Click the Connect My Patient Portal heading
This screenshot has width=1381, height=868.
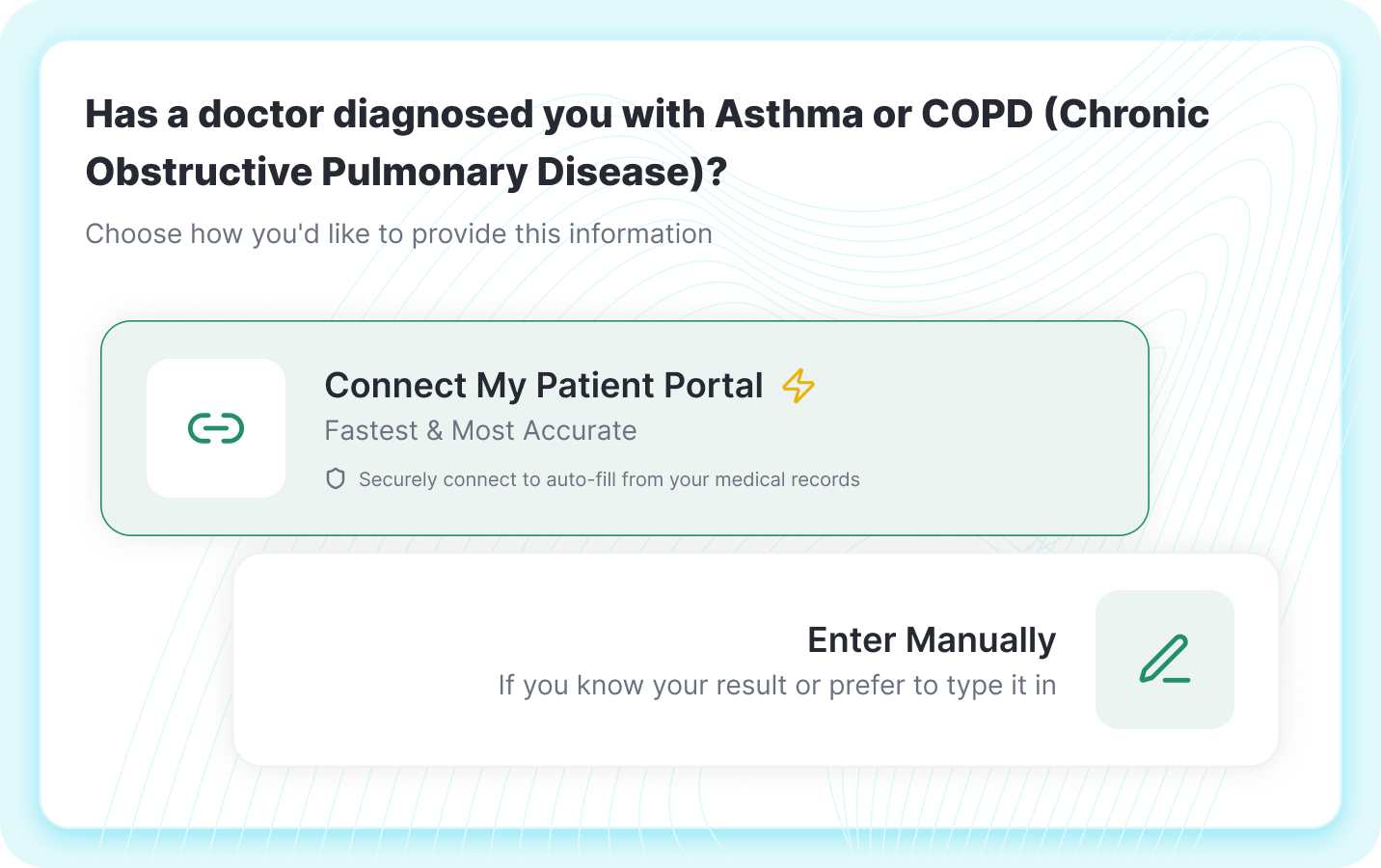pyautogui.click(x=543, y=386)
